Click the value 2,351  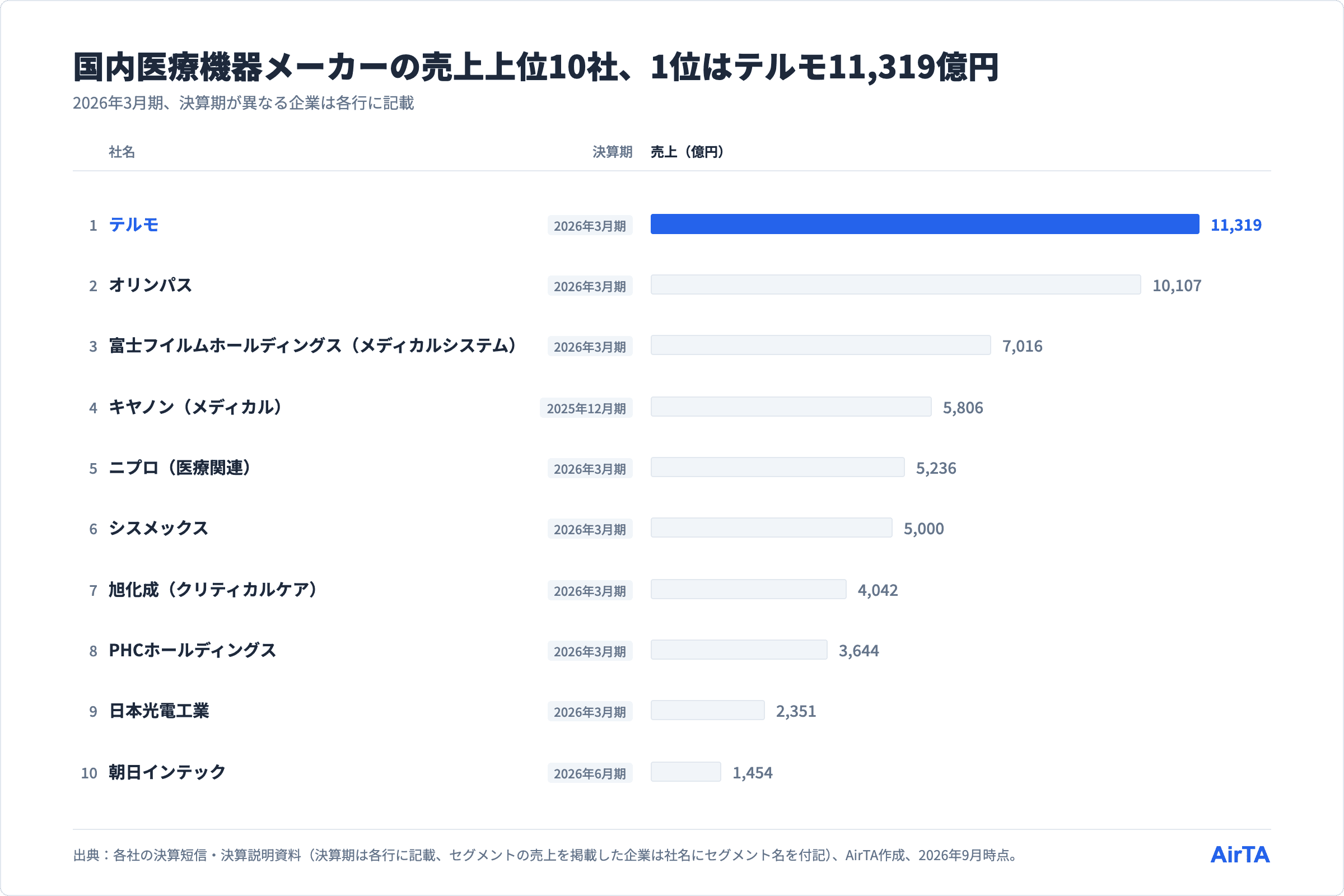click(x=796, y=711)
